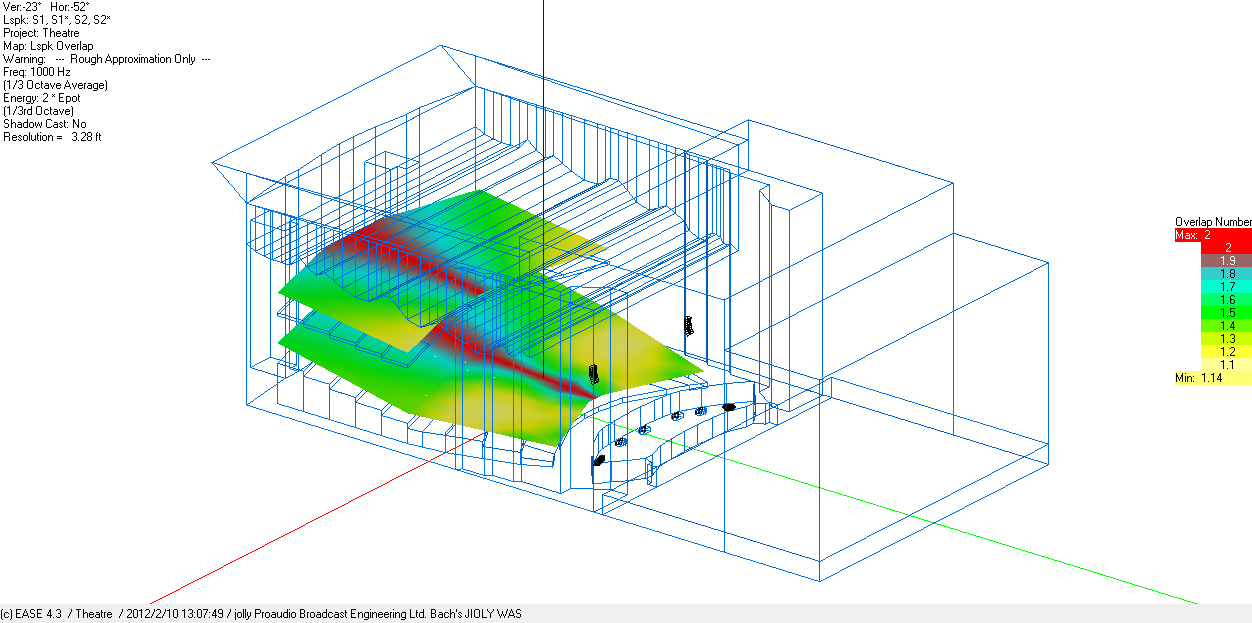Viewport: 1252px width, 623px height.
Task: Click the Map: Lspk Overlap info line
Action: point(48,46)
